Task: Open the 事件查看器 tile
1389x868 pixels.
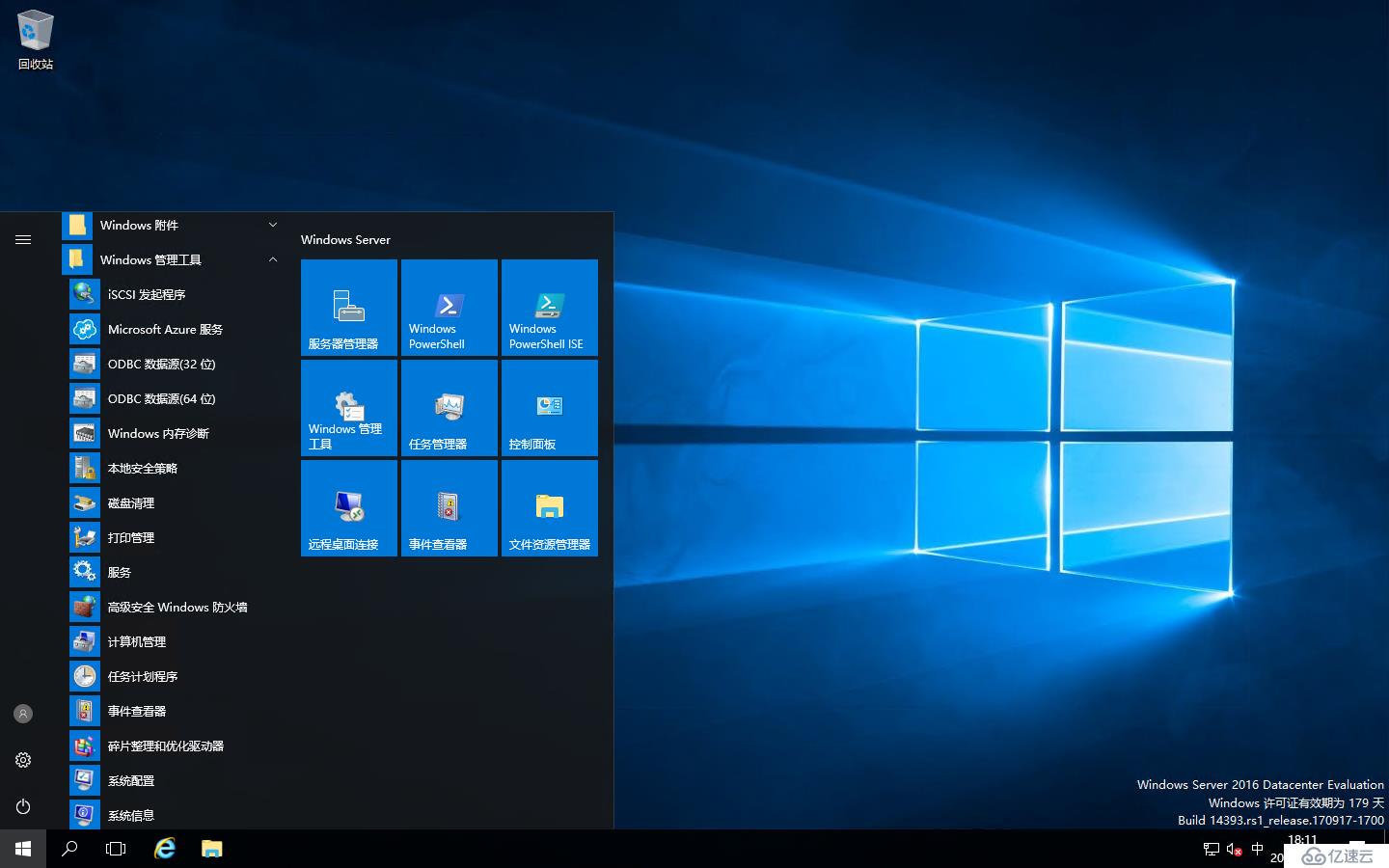Action: pyautogui.click(x=449, y=508)
